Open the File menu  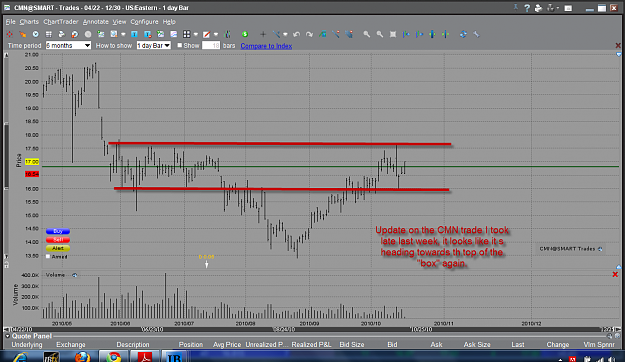(10, 22)
